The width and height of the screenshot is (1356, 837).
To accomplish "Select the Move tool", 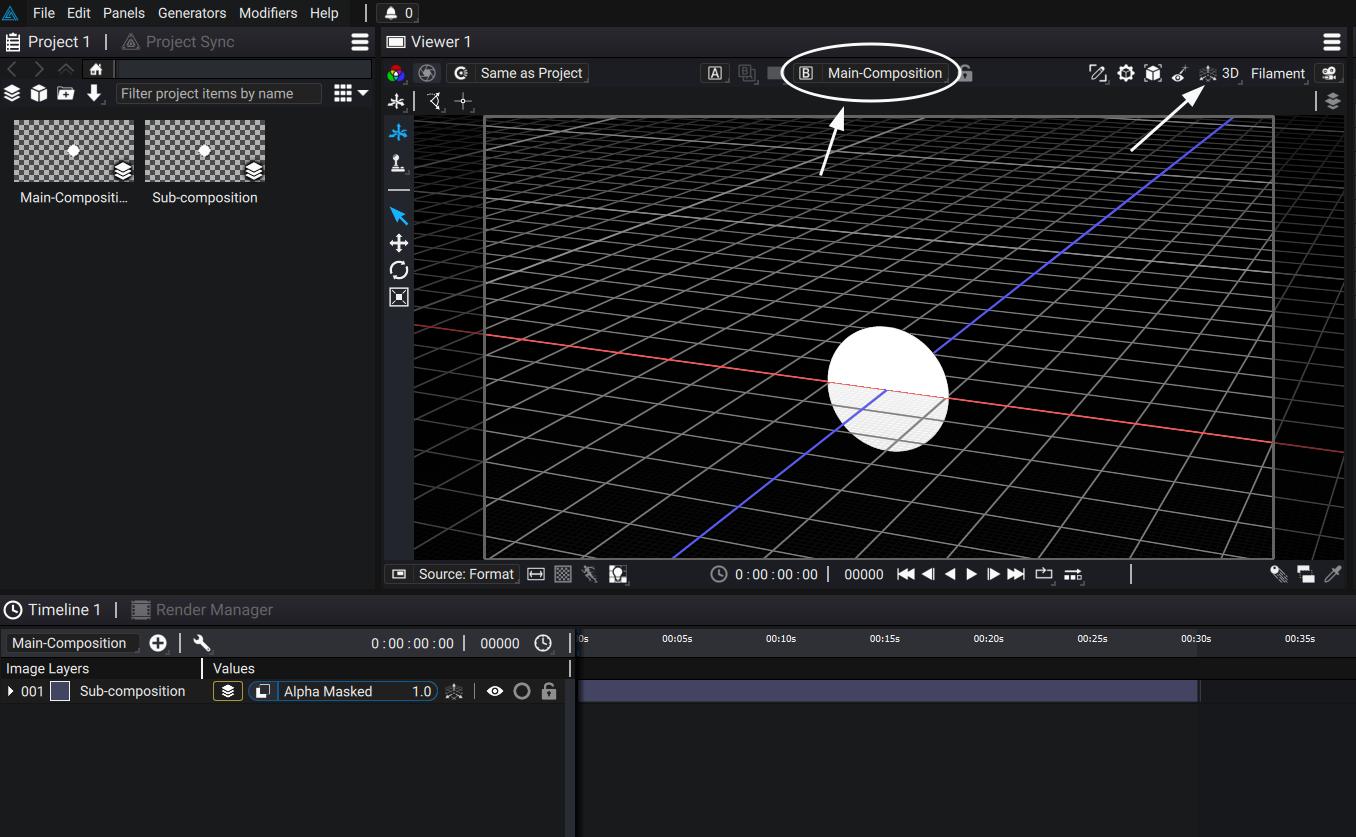I will click(398, 243).
